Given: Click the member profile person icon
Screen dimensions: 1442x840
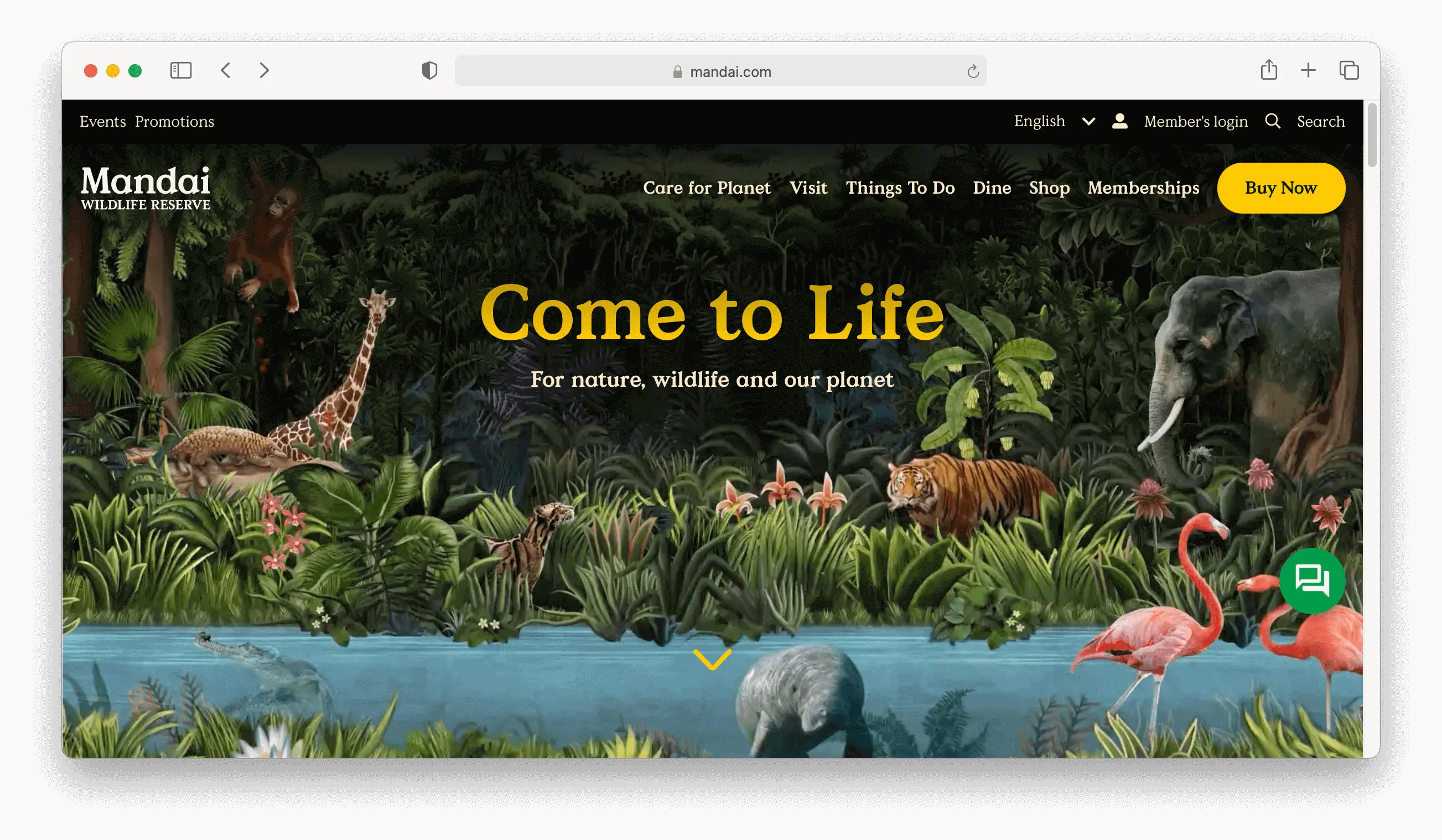Looking at the screenshot, I should click(x=1120, y=121).
